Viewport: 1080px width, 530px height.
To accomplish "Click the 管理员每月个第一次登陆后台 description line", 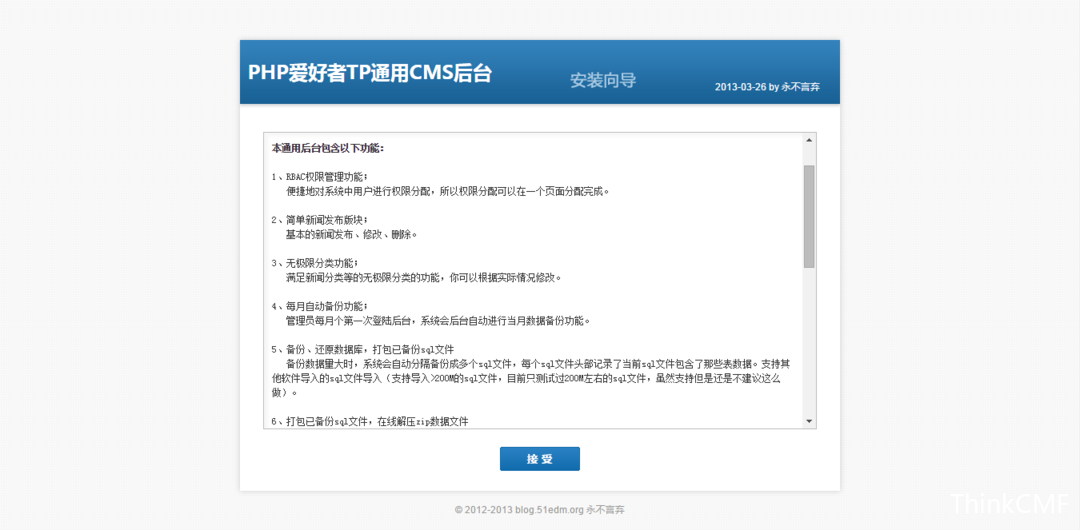I will tap(438, 321).
